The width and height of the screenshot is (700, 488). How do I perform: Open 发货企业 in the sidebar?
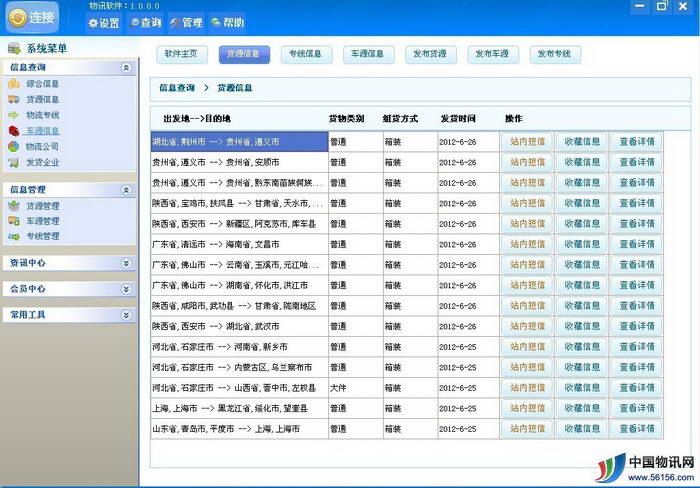[x=42, y=162]
